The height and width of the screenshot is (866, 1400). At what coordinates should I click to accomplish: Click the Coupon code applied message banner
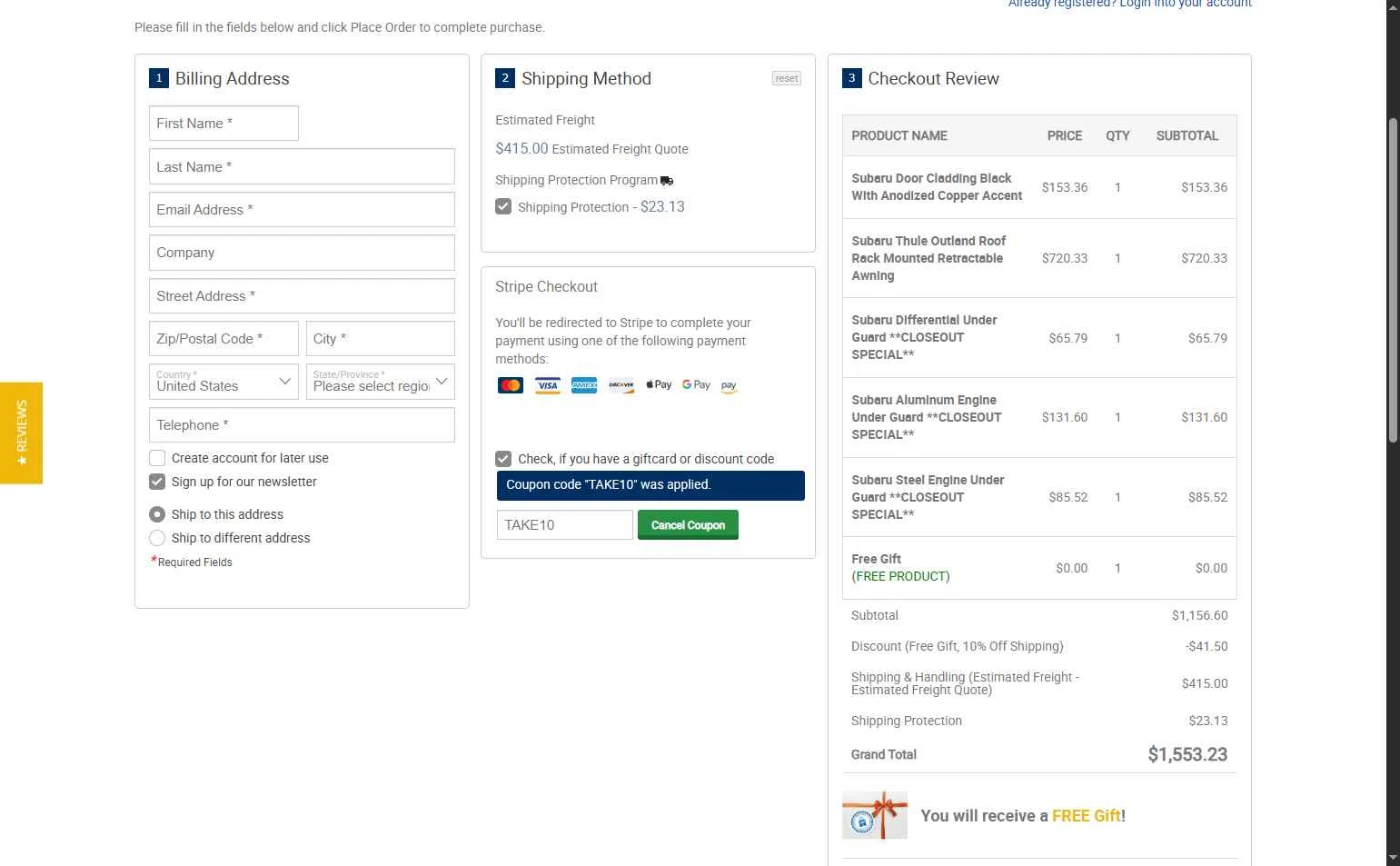650,485
